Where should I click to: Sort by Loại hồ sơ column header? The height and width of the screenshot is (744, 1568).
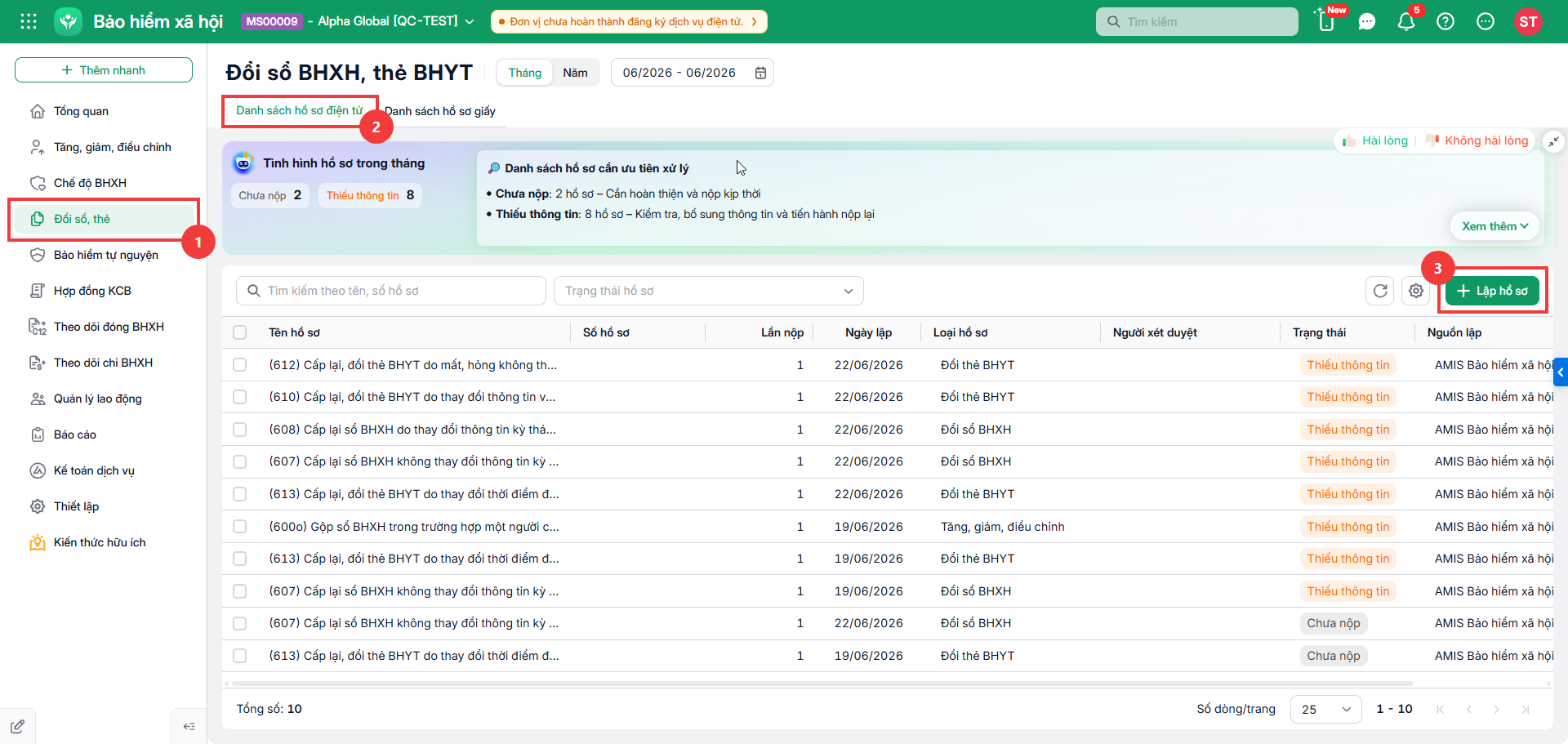coord(960,332)
